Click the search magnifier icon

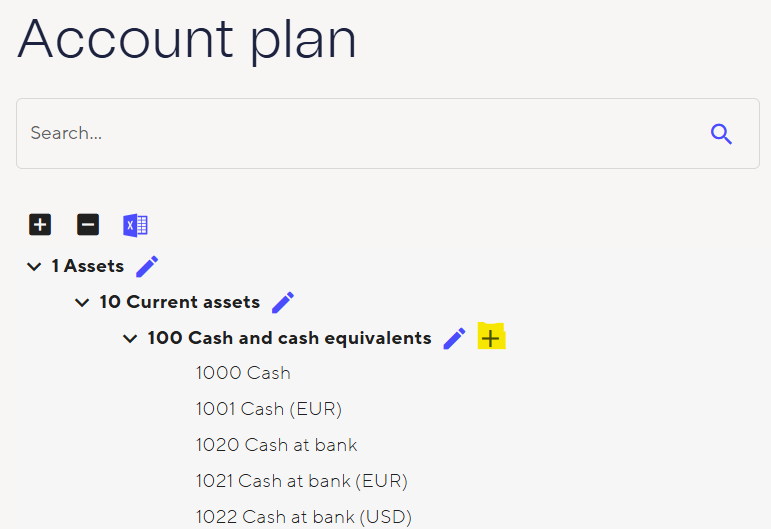point(721,134)
